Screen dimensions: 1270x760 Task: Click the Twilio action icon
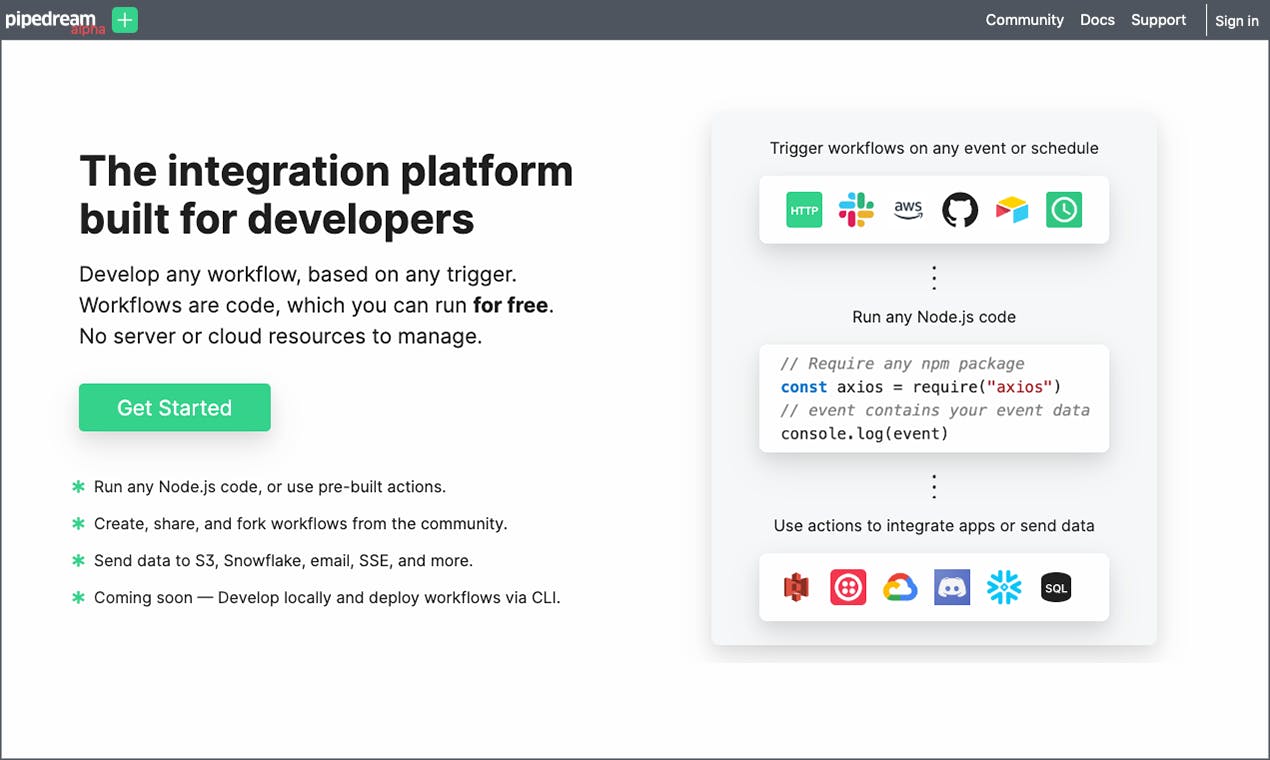[x=848, y=588]
